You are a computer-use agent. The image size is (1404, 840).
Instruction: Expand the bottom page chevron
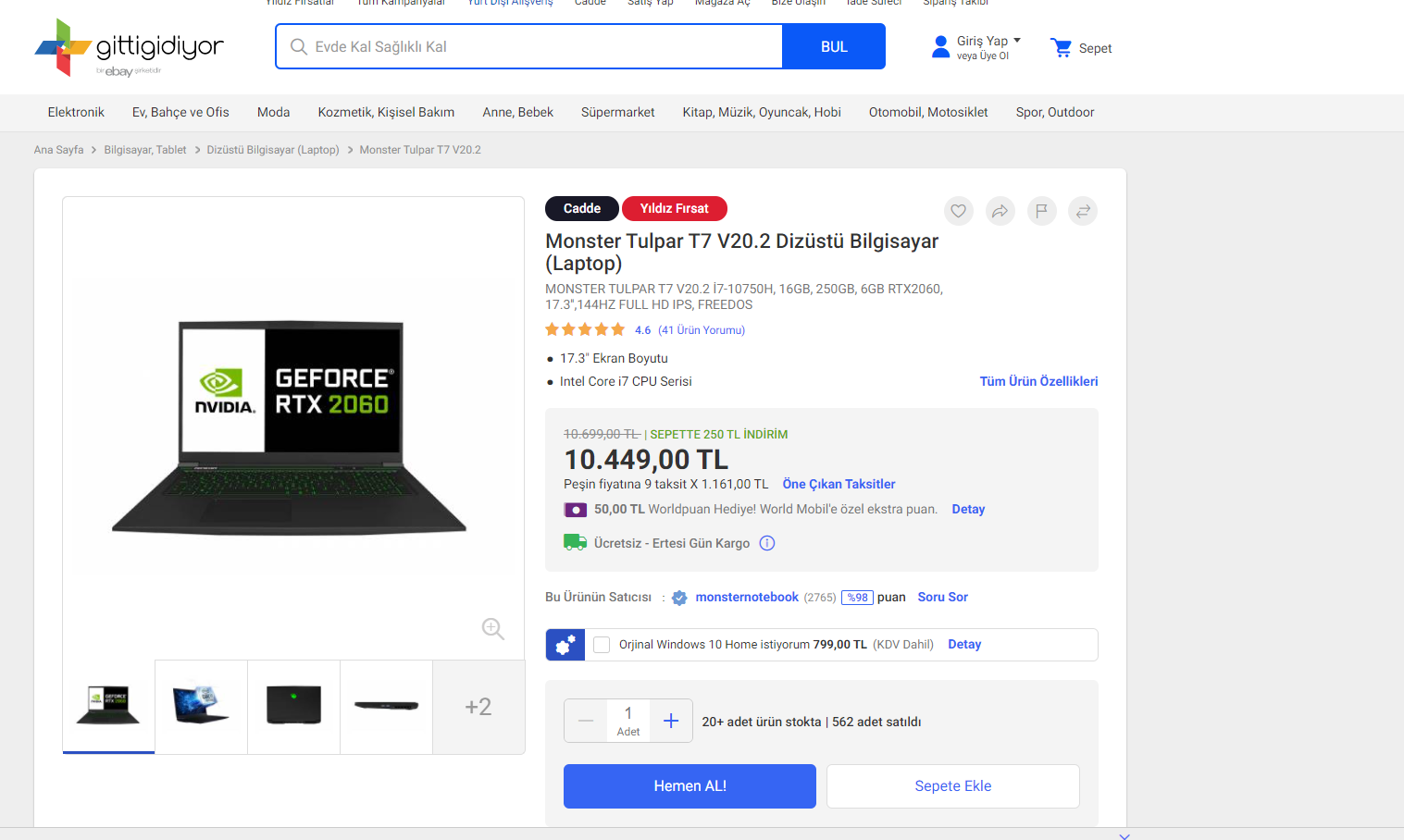tap(1124, 836)
